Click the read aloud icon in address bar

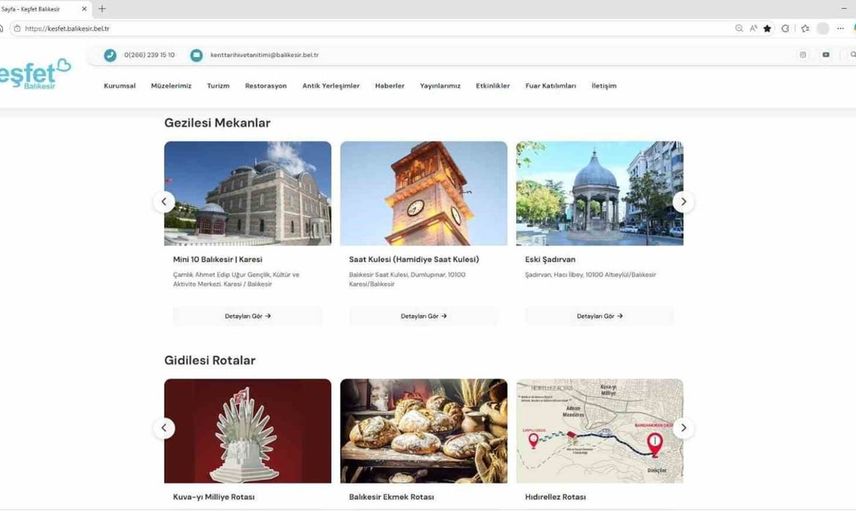tap(753, 28)
